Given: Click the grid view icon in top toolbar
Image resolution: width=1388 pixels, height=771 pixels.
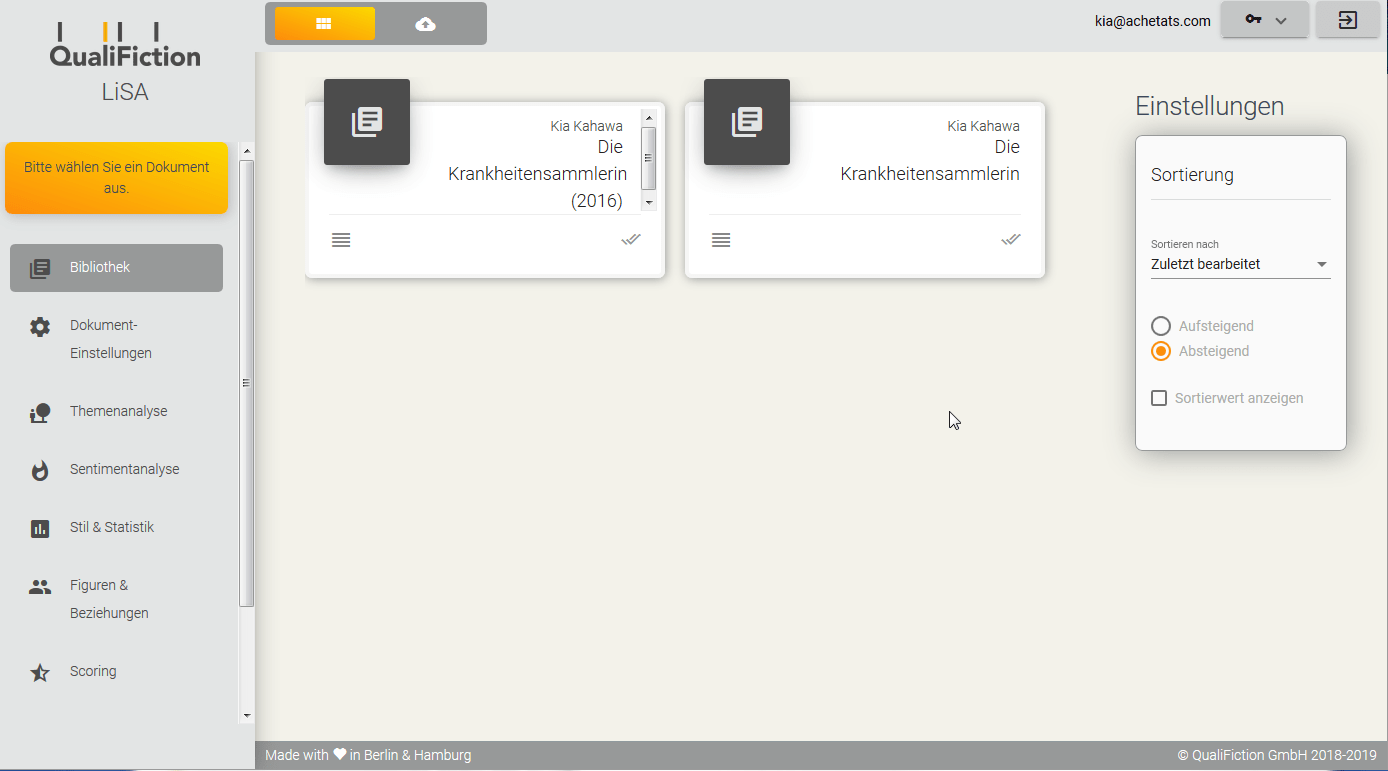Looking at the screenshot, I should tap(324, 24).
